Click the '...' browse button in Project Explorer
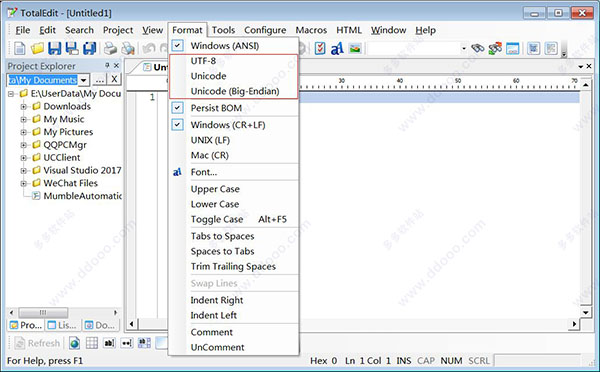 coord(99,80)
